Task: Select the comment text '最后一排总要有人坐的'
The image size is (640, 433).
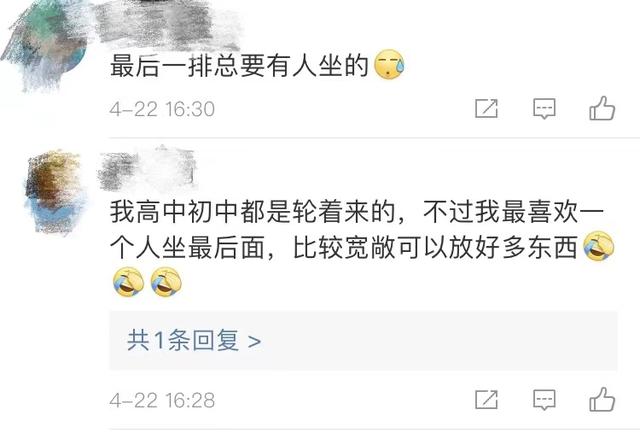Action: point(239,66)
